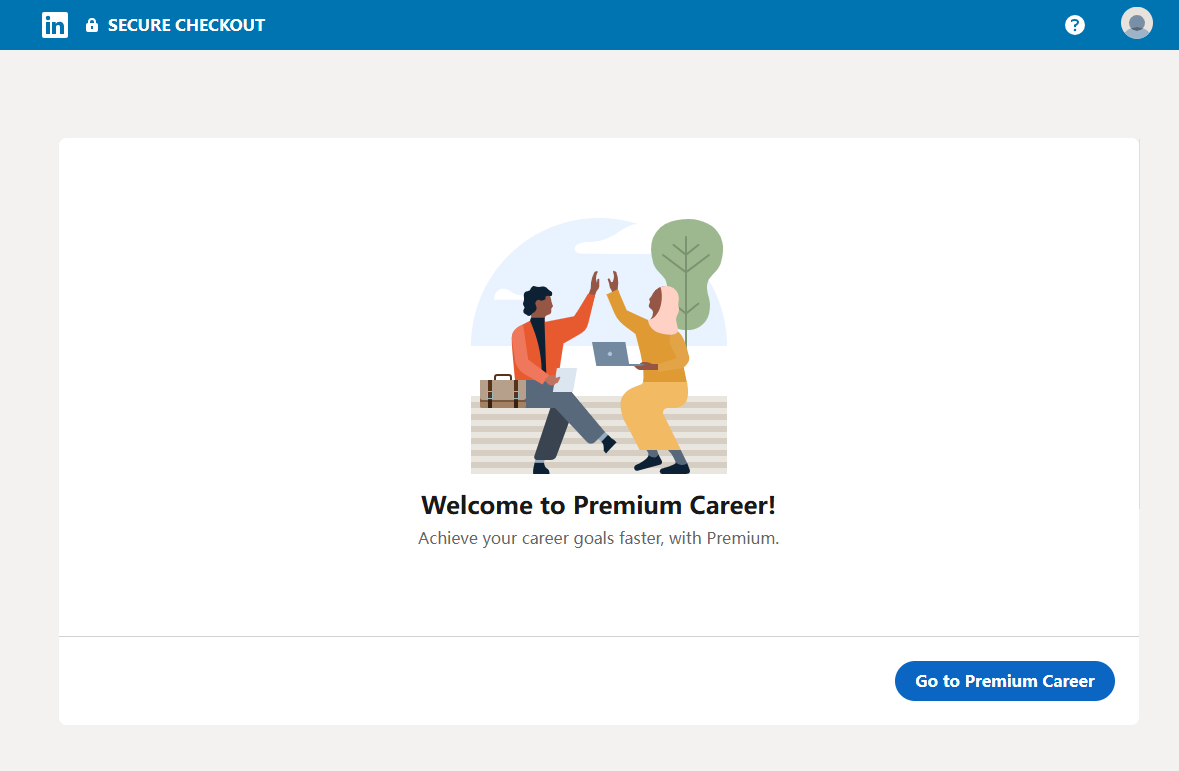This screenshot has width=1179, height=771.
Task: Click the divider line above the button
Action: tap(400, 636)
